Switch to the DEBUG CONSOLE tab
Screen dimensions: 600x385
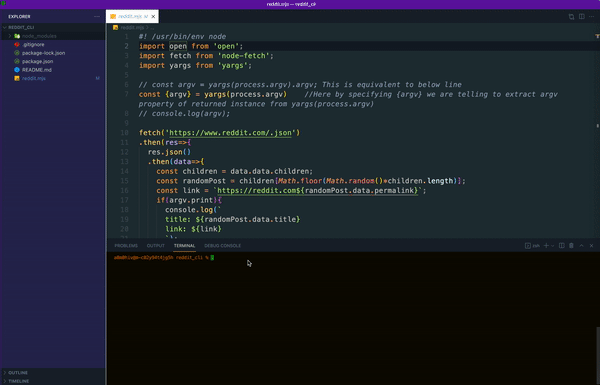(x=222, y=246)
